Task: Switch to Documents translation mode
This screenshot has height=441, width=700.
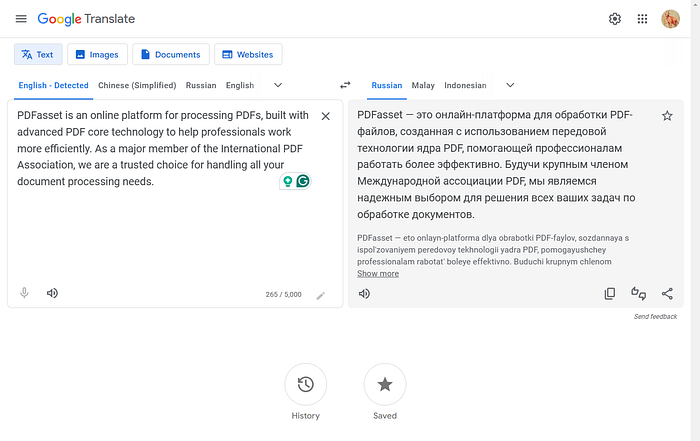Action: [171, 54]
